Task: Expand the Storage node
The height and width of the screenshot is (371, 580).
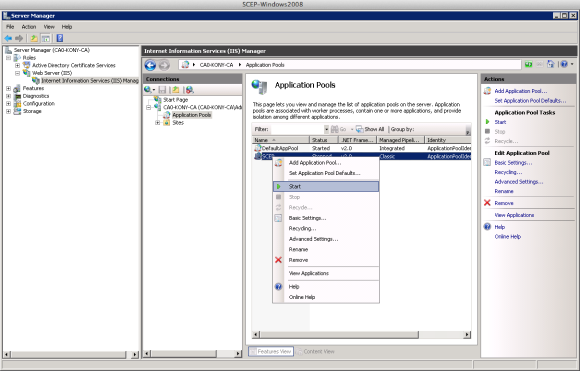Action: (8, 111)
